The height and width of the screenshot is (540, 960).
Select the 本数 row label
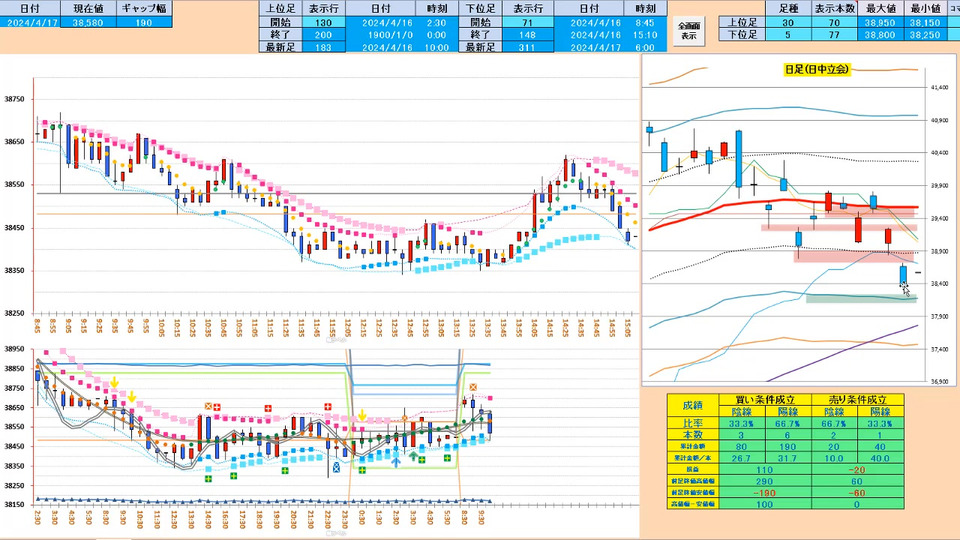point(692,435)
